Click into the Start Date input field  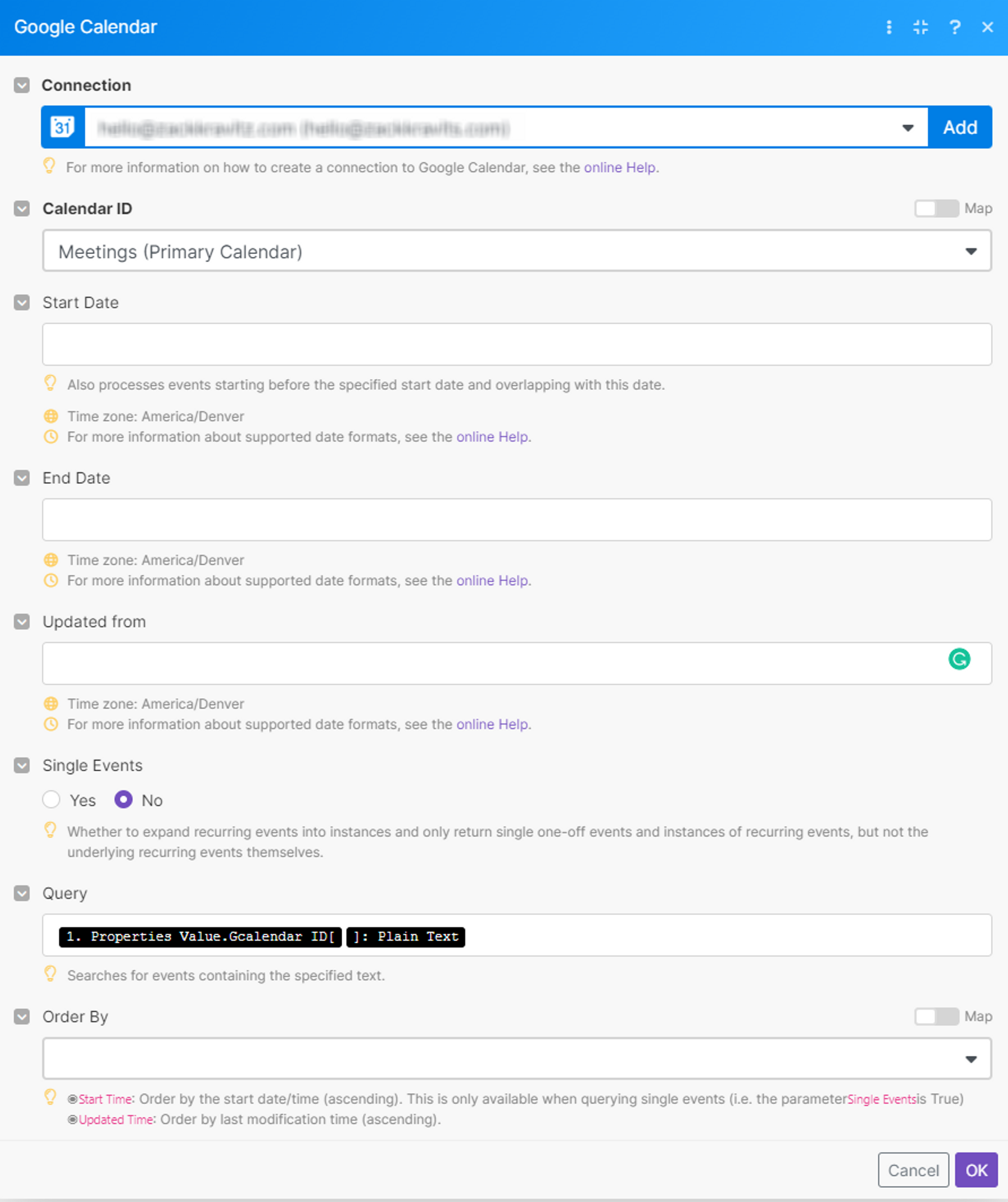coord(517,344)
